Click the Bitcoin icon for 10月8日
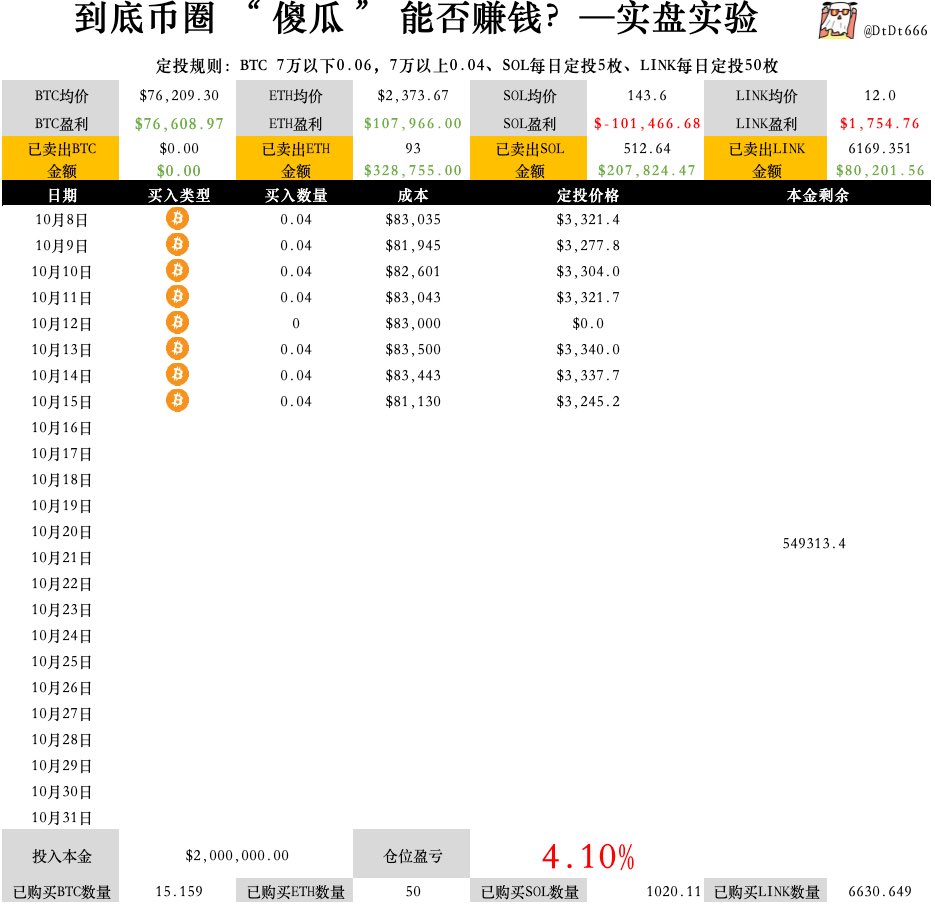The height and width of the screenshot is (907, 935). coord(177,218)
